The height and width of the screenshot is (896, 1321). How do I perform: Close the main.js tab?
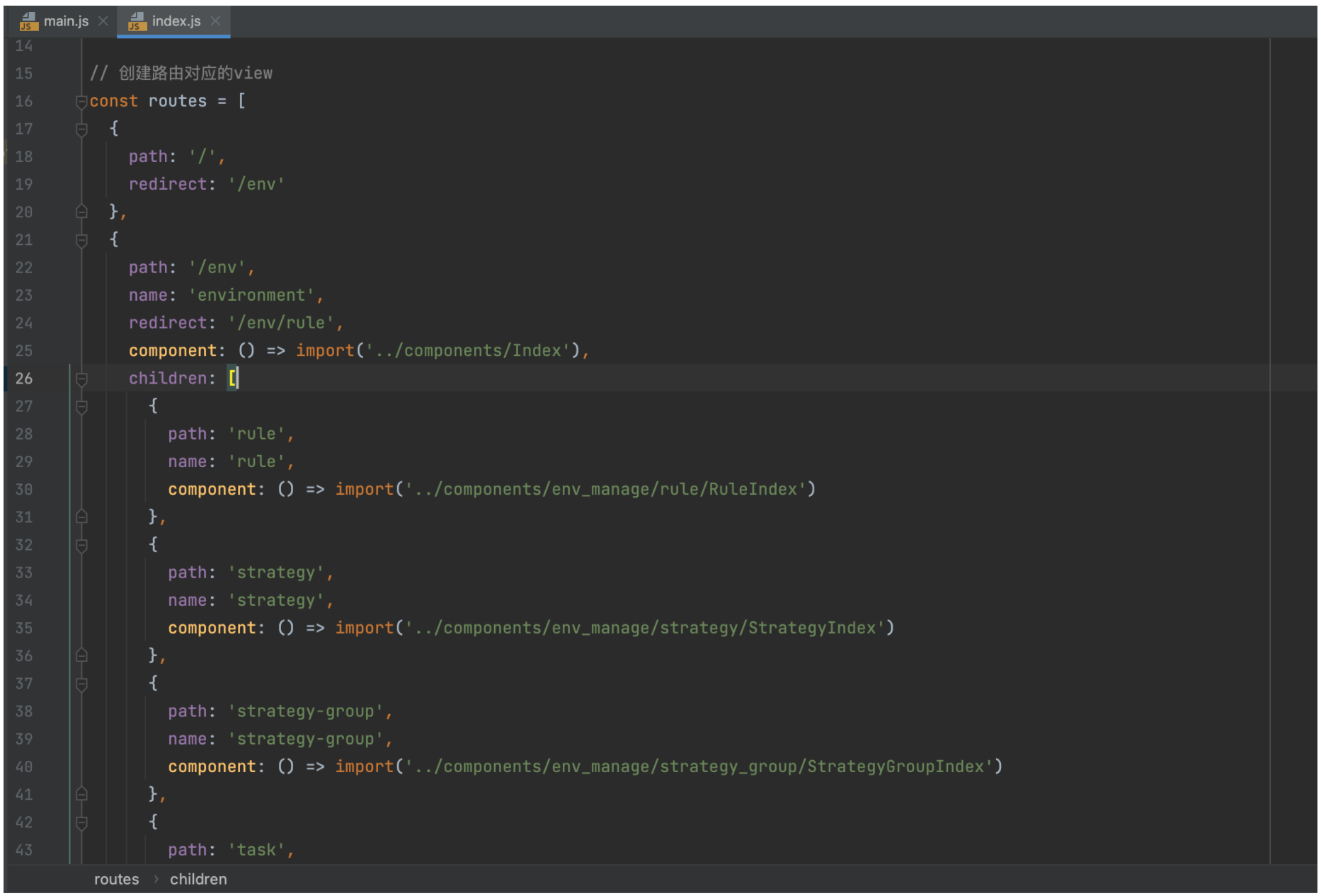[103, 21]
